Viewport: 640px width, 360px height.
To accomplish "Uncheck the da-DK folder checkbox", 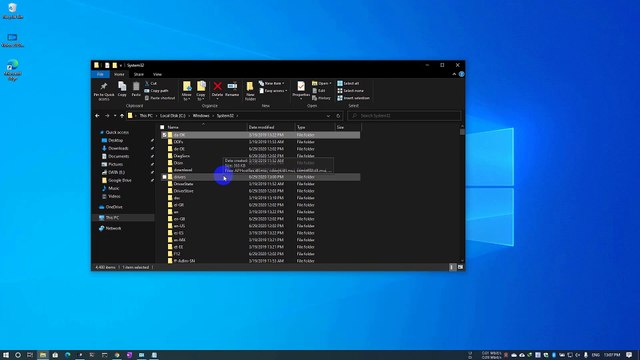I will 164,135.
